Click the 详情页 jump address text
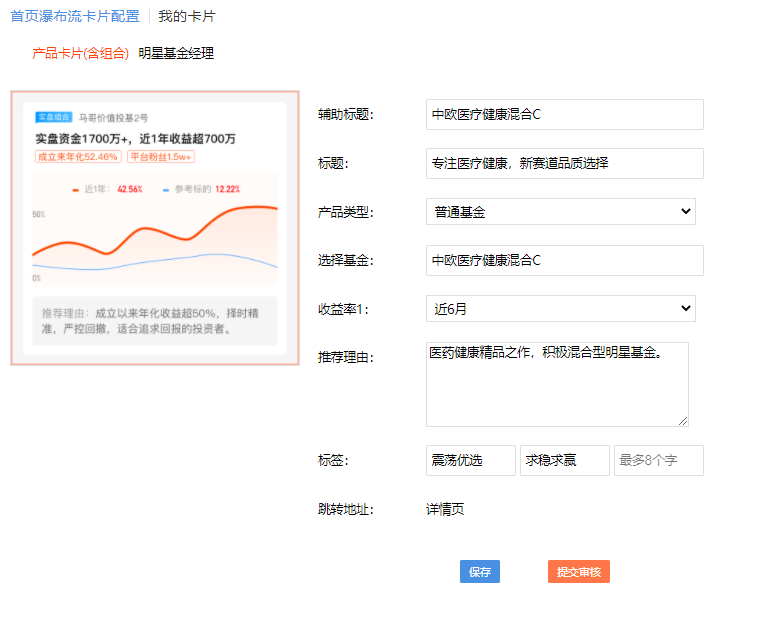This screenshot has width=781, height=630. pyautogui.click(x=445, y=509)
